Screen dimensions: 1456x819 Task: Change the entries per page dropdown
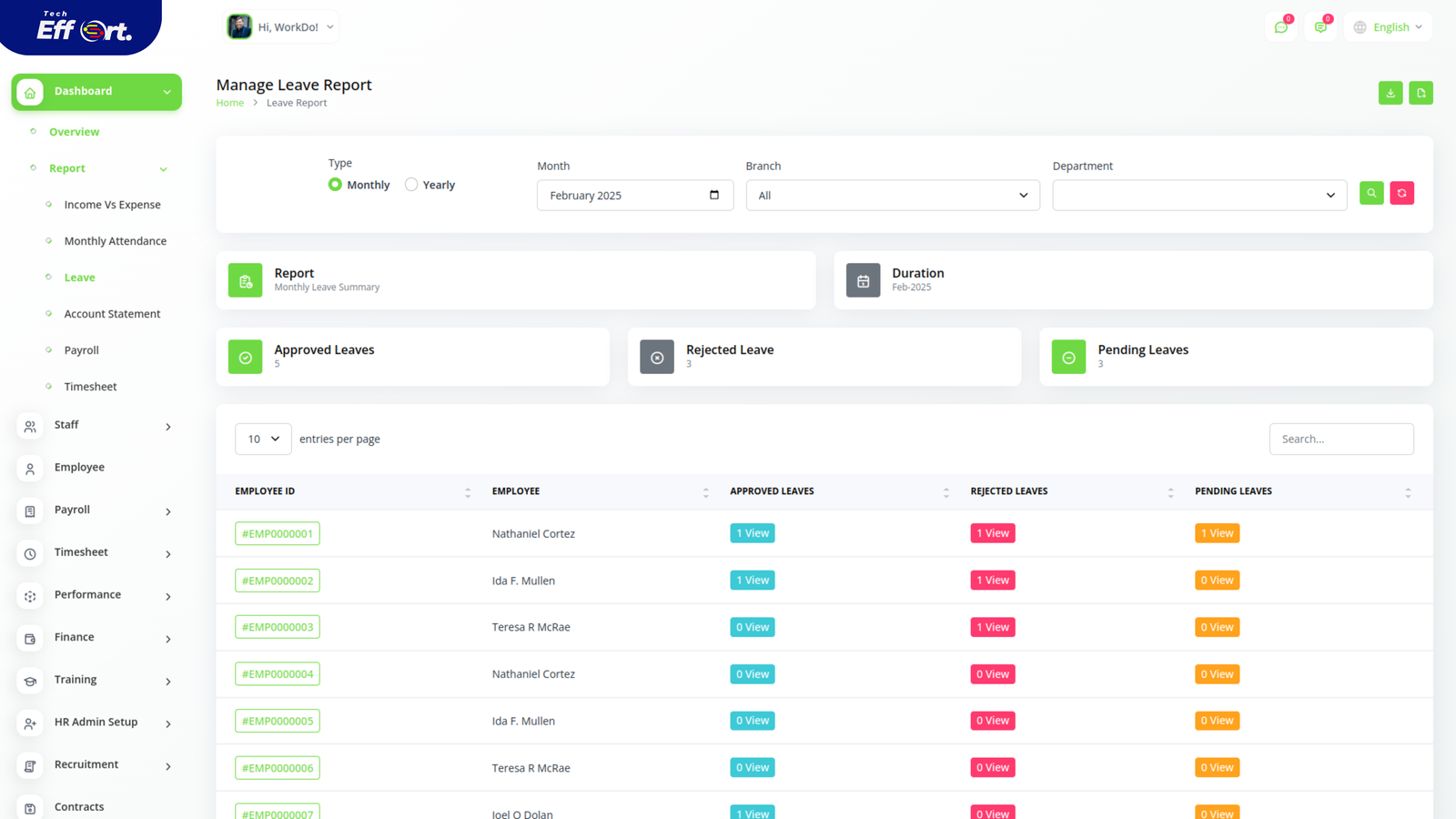[263, 439]
